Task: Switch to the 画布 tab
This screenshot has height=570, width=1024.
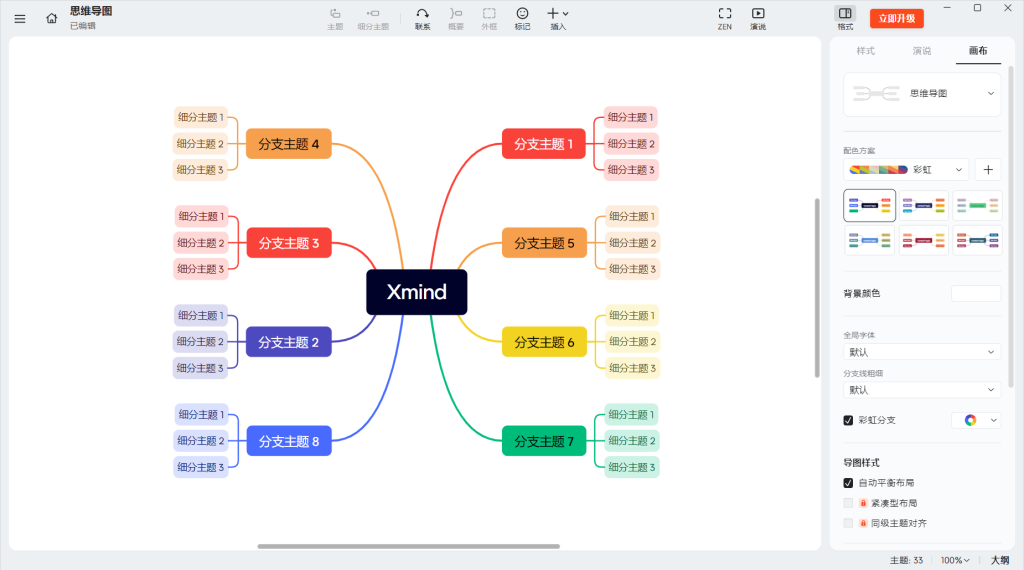Action: click(978, 51)
